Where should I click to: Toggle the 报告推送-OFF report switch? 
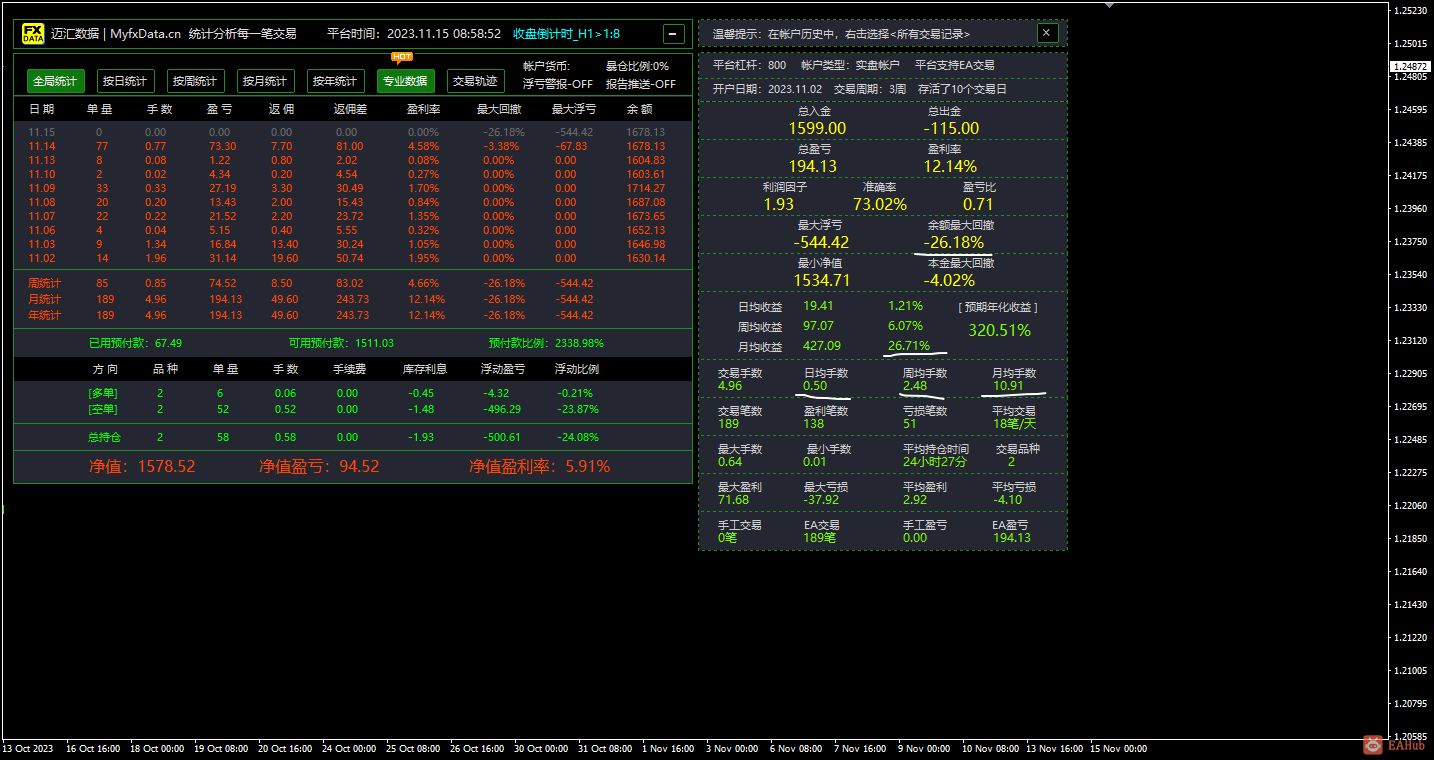640,84
